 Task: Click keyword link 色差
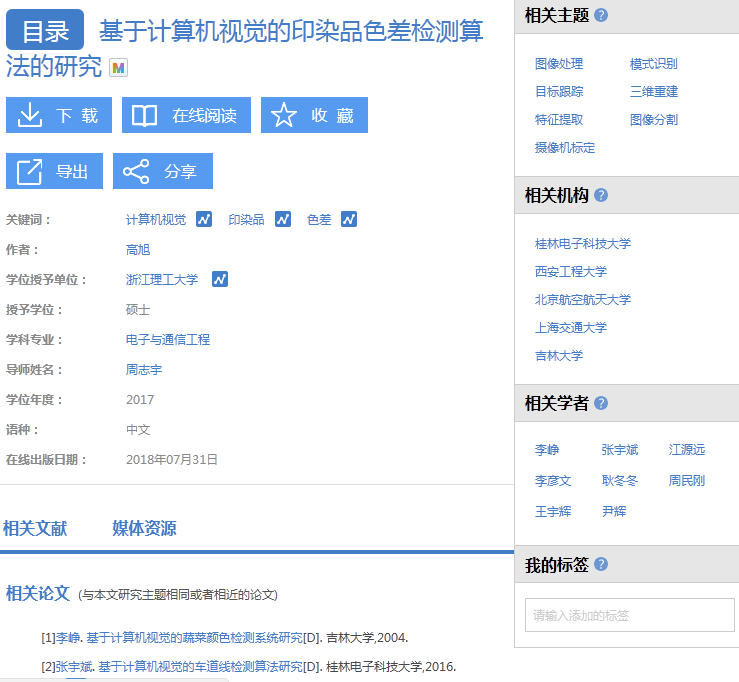[x=319, y=220]
